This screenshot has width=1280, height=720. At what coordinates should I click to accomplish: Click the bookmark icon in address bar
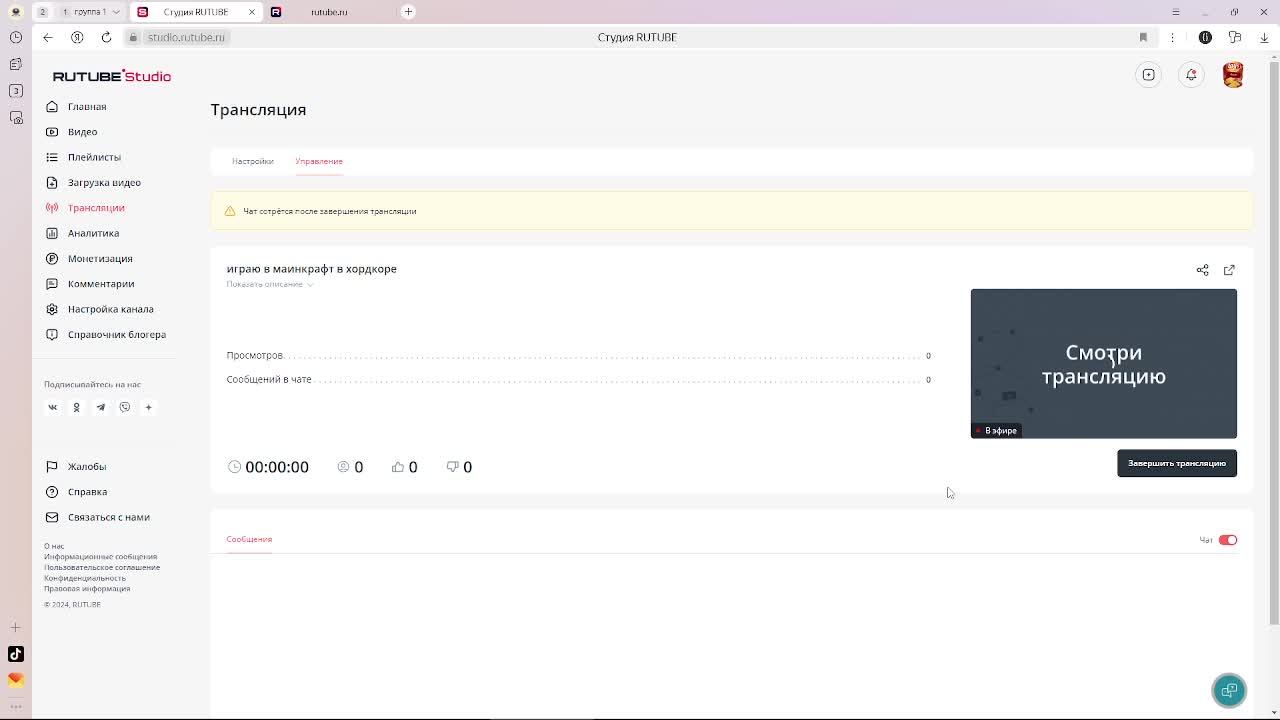(x=1143, y=37)
